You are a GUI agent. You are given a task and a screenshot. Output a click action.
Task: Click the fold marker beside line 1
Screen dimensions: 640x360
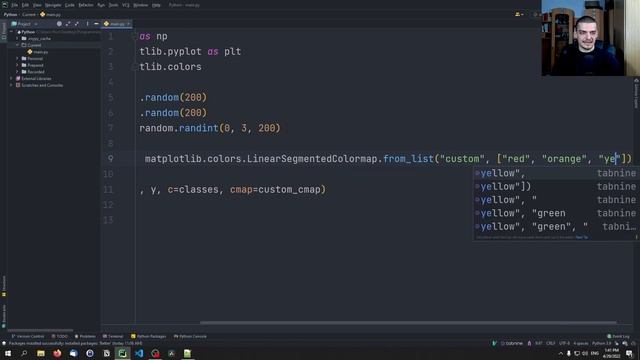point(134,36)
